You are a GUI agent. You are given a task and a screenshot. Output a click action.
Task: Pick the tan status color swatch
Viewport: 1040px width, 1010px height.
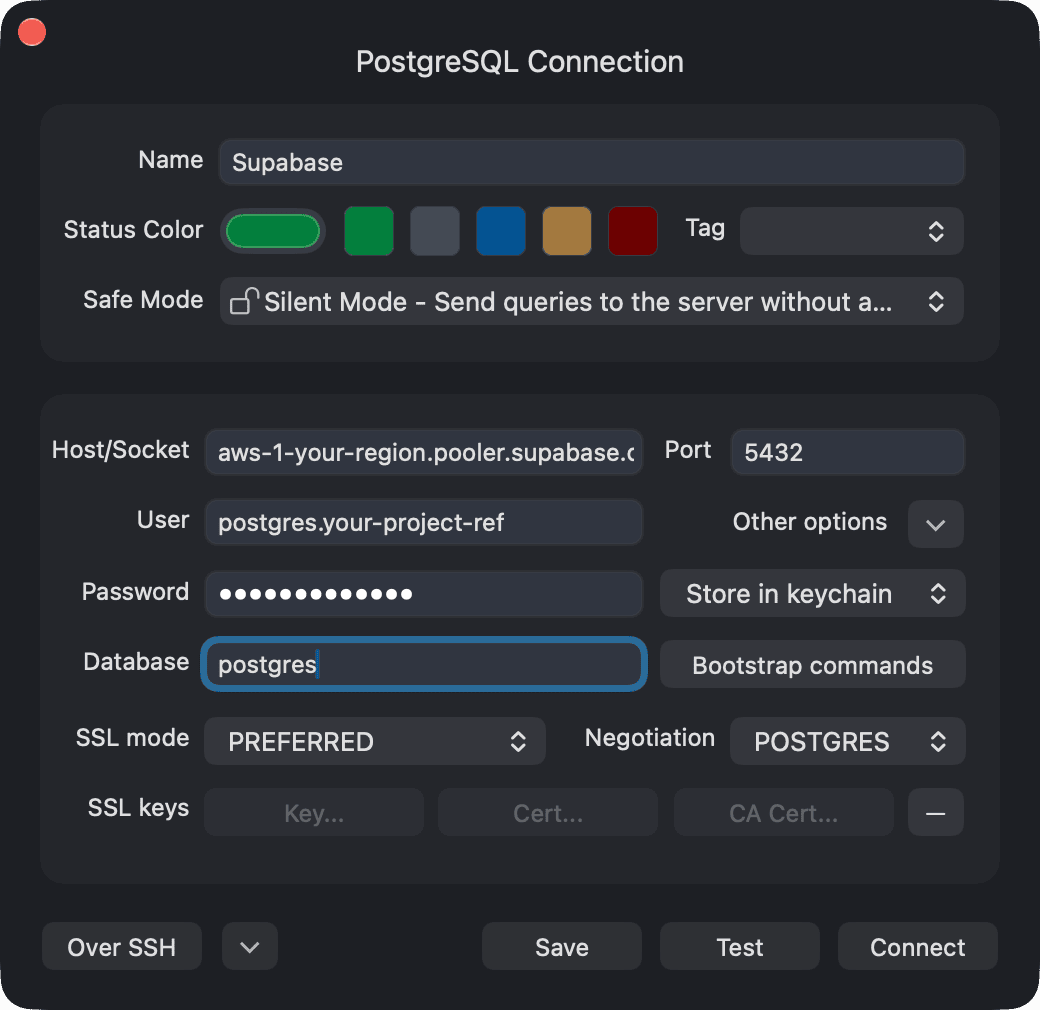click(x=566, y=231)
